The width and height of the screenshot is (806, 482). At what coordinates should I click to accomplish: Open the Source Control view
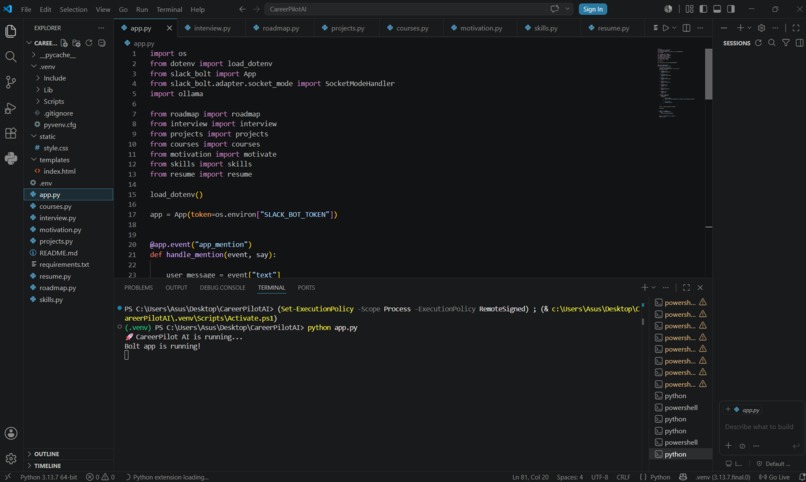[11, 82]
